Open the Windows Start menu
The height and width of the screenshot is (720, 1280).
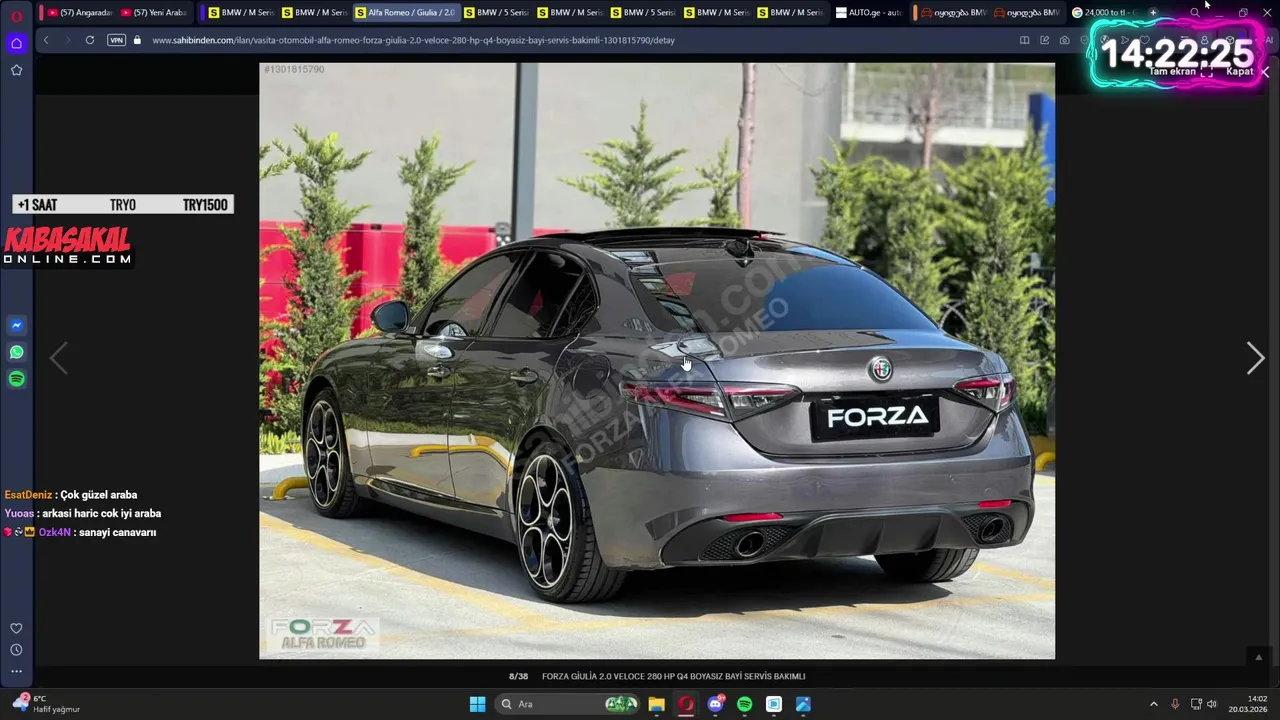pyautogui.click(x=477, y=704)
